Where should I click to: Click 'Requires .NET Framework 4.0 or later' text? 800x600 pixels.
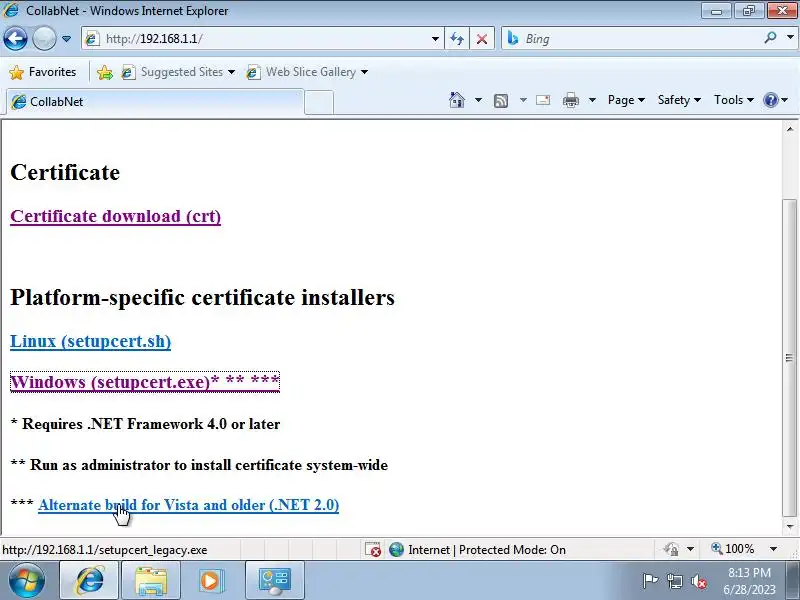145,424
